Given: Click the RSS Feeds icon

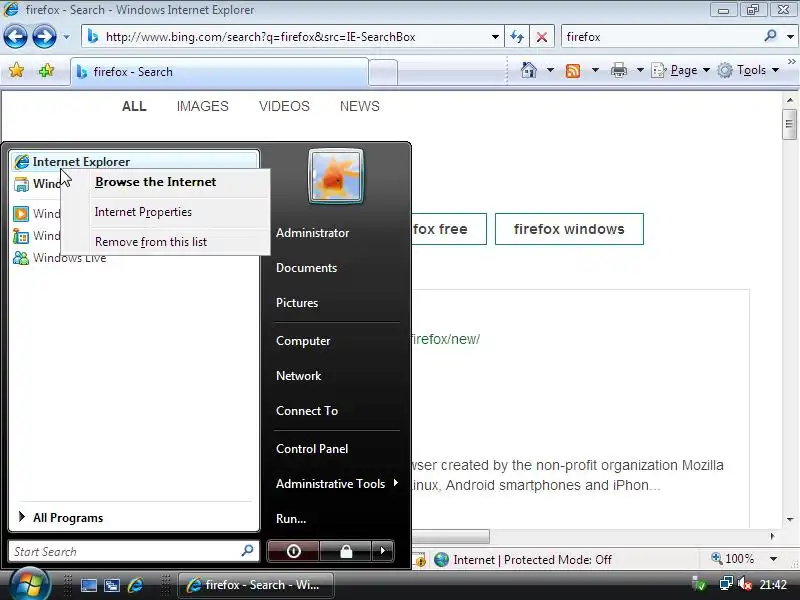Looking at the screenshot, I should pos(573,70).
